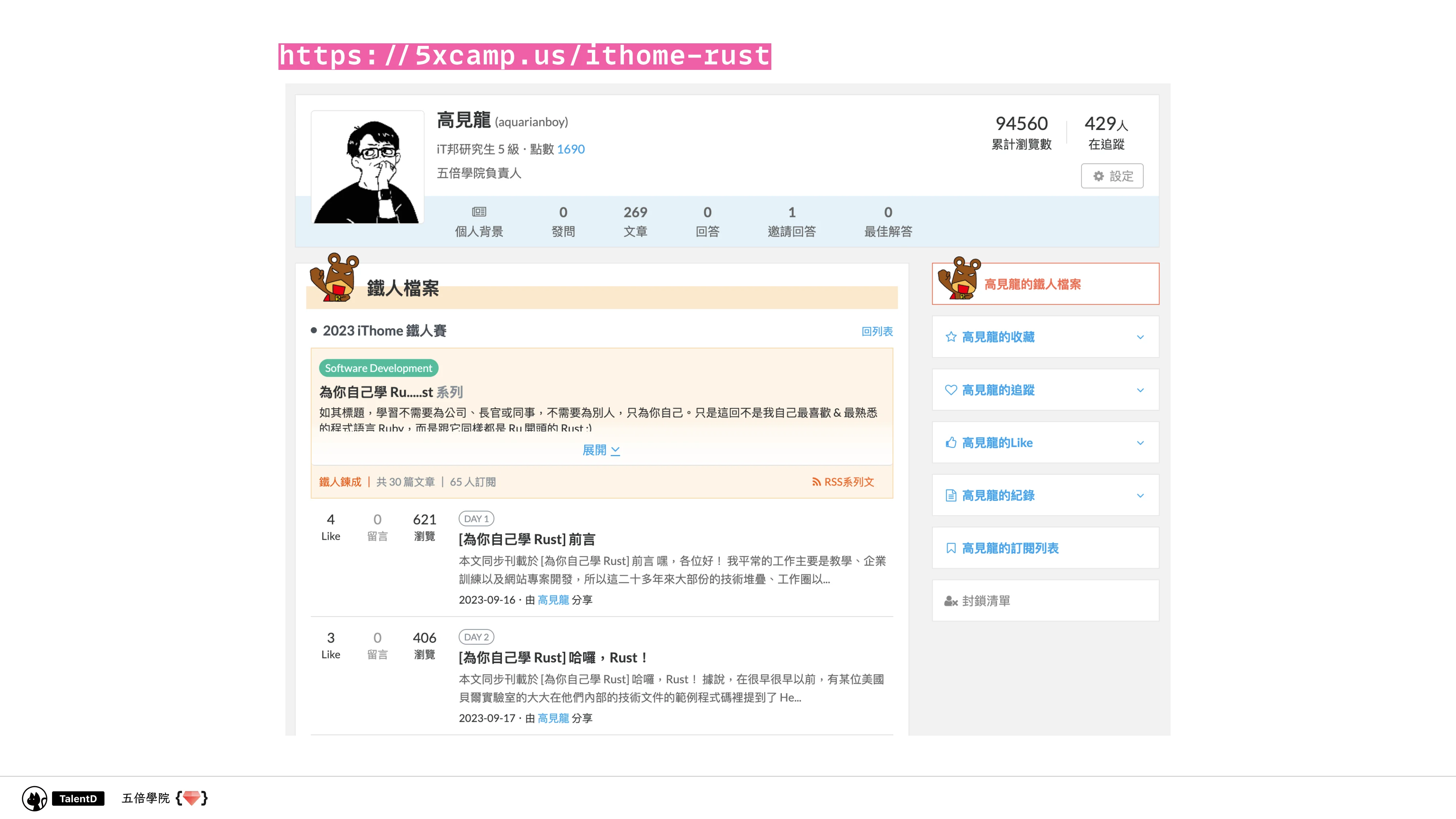This screenshot has width=1456, height=819.
Task: Open the blocked user icon beside 封鎖清單
Action: click(951, 600)
